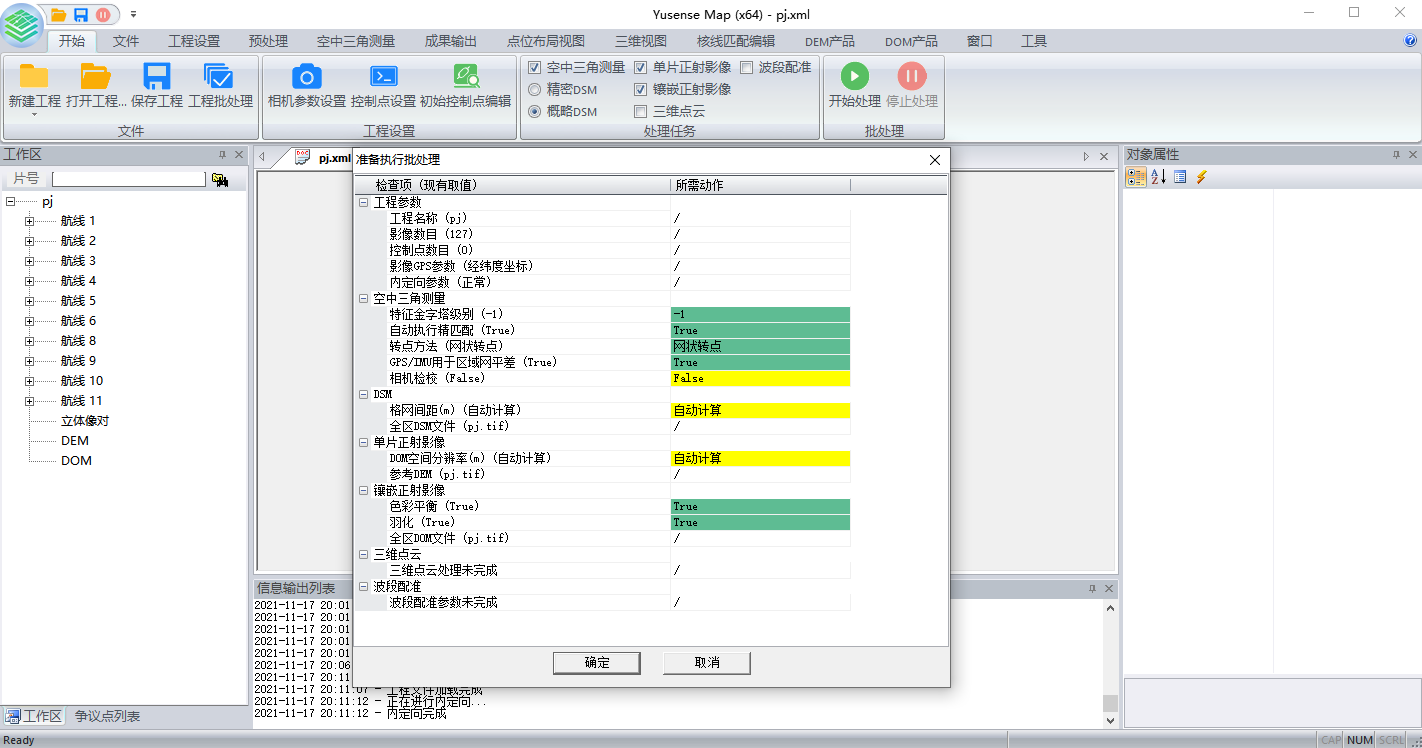Click the green 开始处理 play icon
The width and height of the screenshot is (1422, 748).
[854, 76]
